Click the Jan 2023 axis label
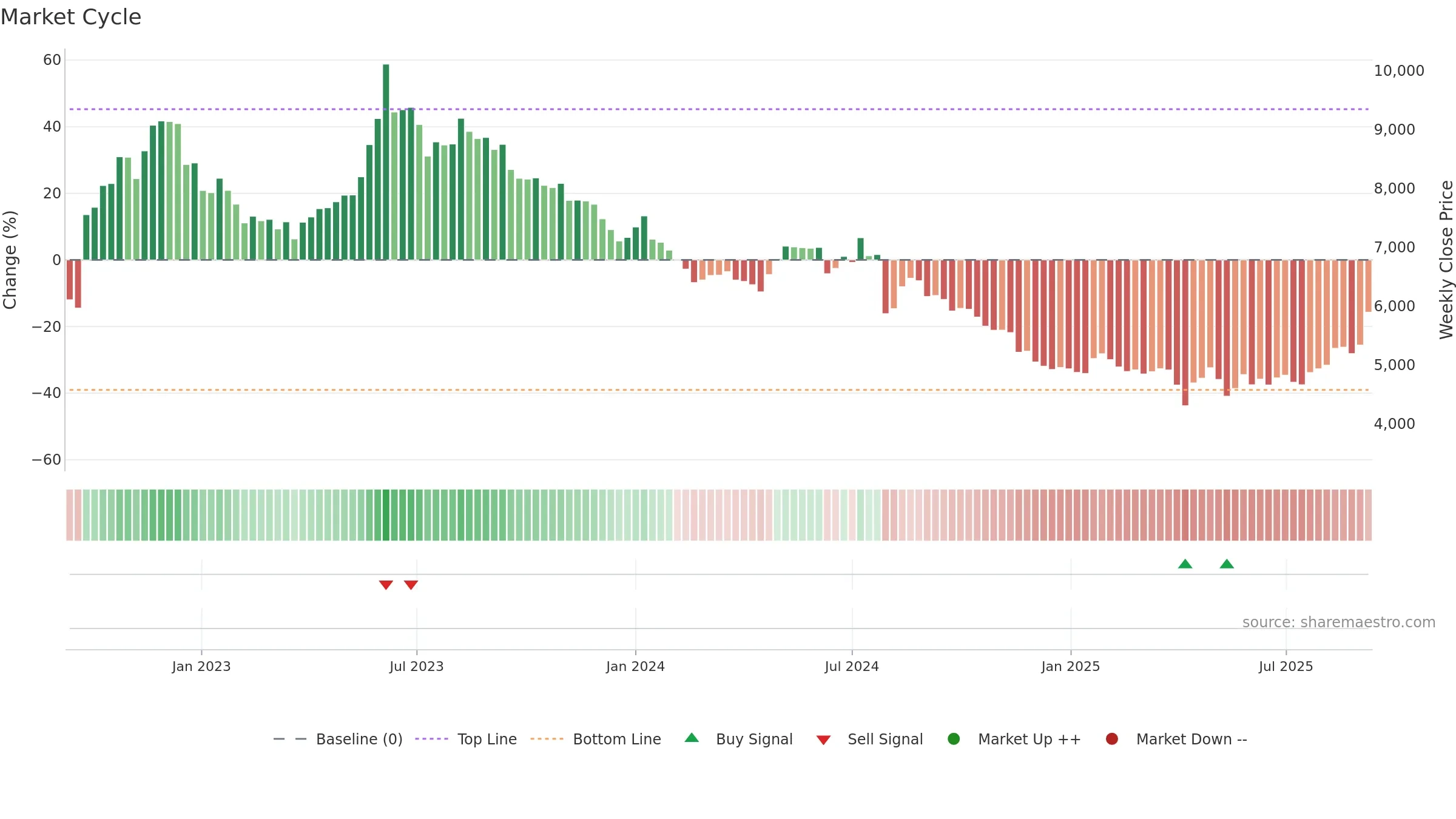Screen dimensions: 1456x819 coord(201,666)
